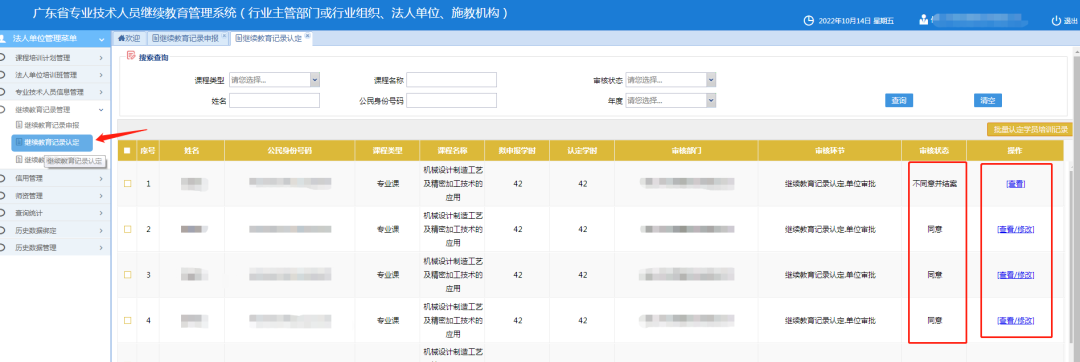Click 退出 to log out
The height and width of the screenshot is (362, 1080).
click(x=1071, y=21)
